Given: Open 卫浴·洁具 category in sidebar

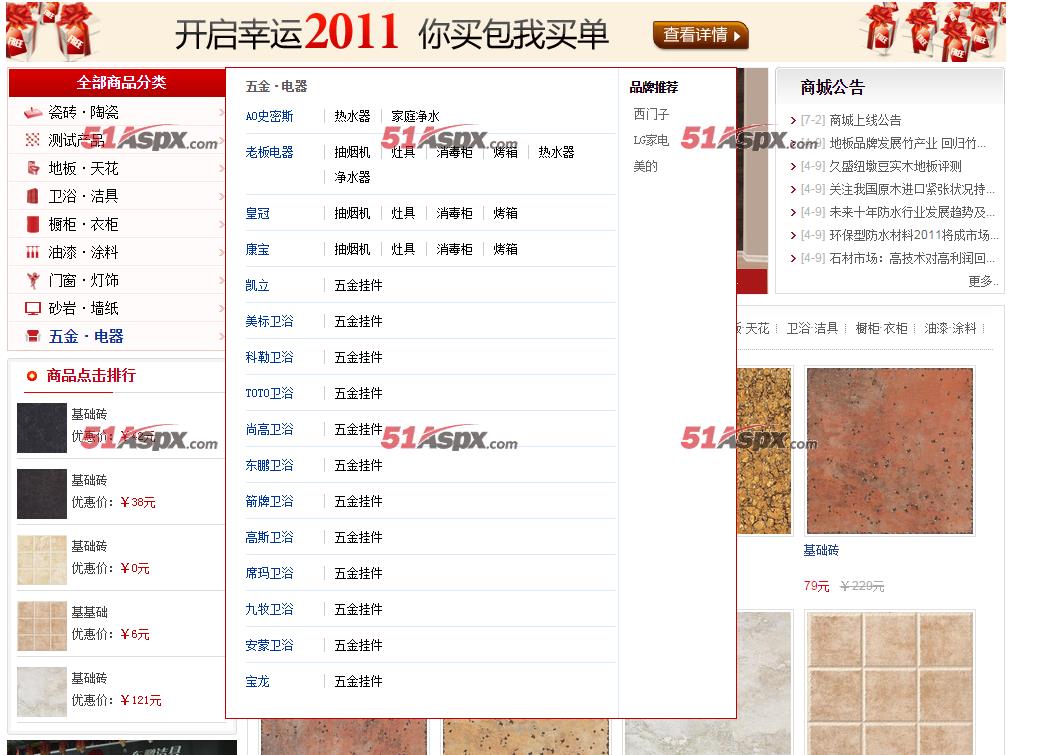Looking at the screenshot, I should [83, 196].
